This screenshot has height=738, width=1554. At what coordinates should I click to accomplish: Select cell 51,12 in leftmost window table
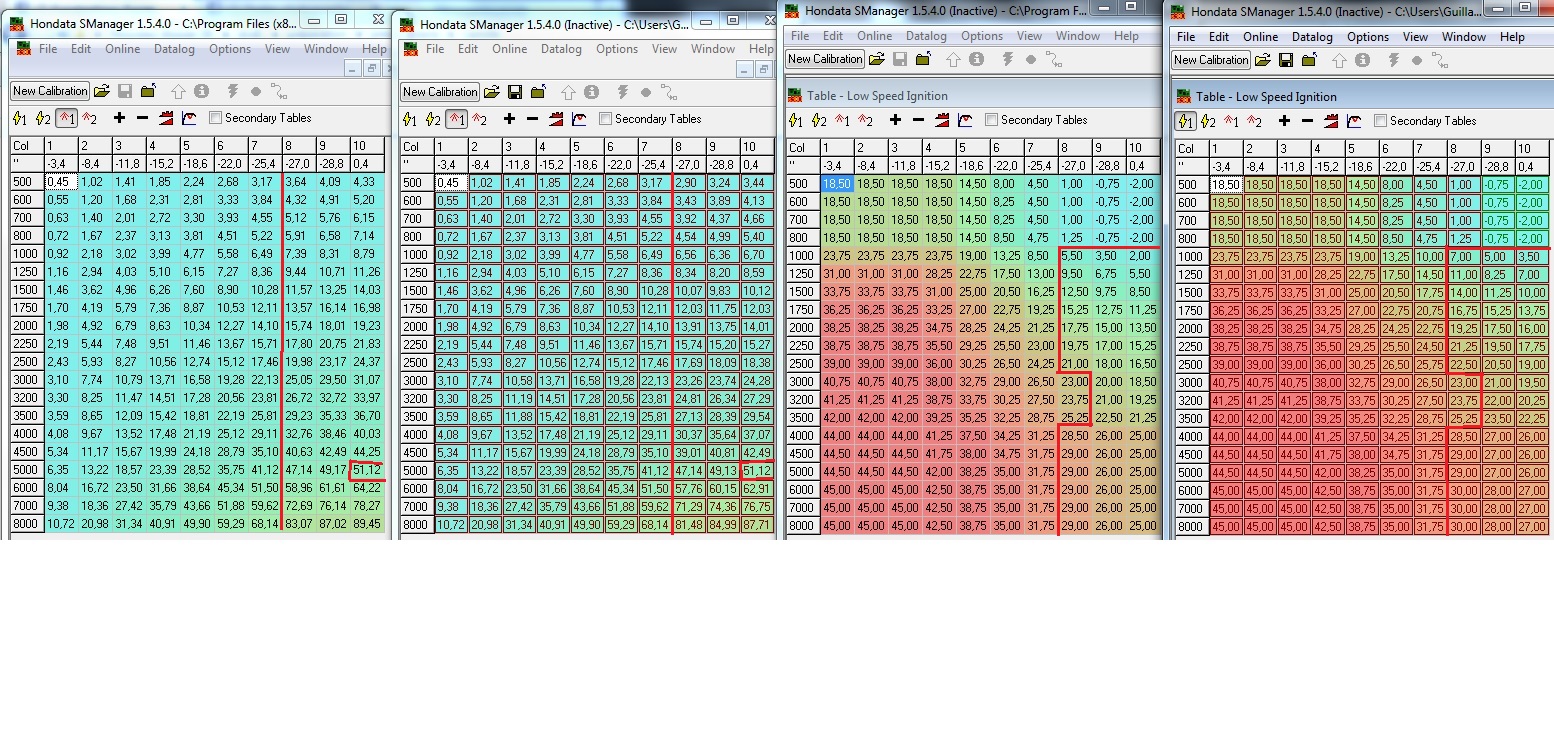tap(366, 470)
